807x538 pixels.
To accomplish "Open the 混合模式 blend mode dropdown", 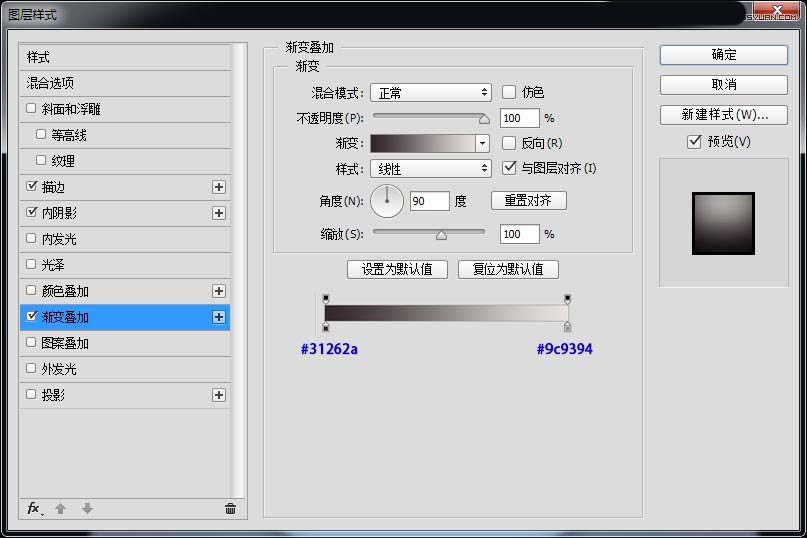I will tap(430, 92).
